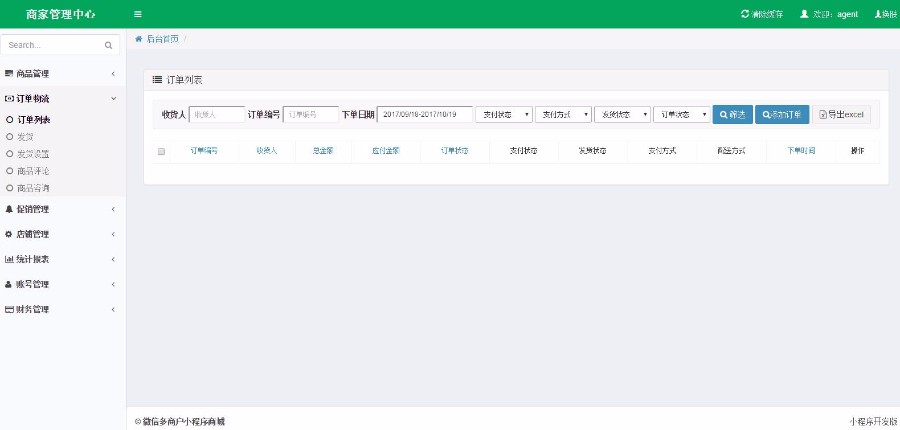Image resolution: width=900 pixels, height=430 pixels.
Task: Click the 导出excel button
Action: pyautogui.click(x=841, y=115)
